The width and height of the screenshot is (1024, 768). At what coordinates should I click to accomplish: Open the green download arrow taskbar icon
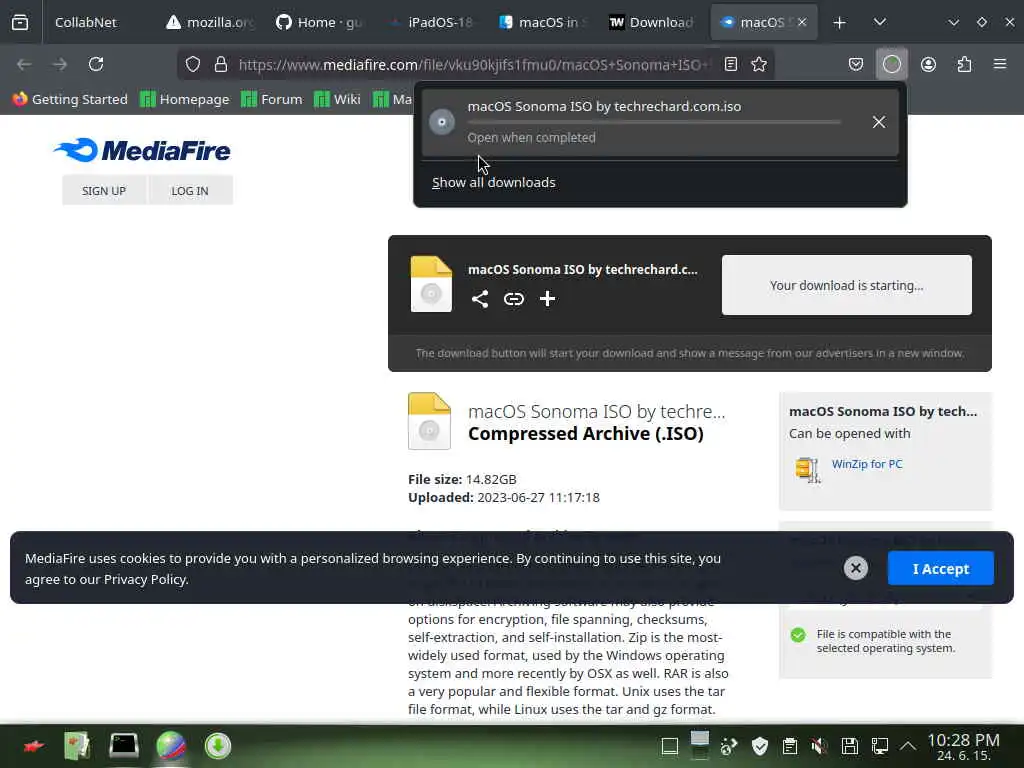(x=217, y=746)
